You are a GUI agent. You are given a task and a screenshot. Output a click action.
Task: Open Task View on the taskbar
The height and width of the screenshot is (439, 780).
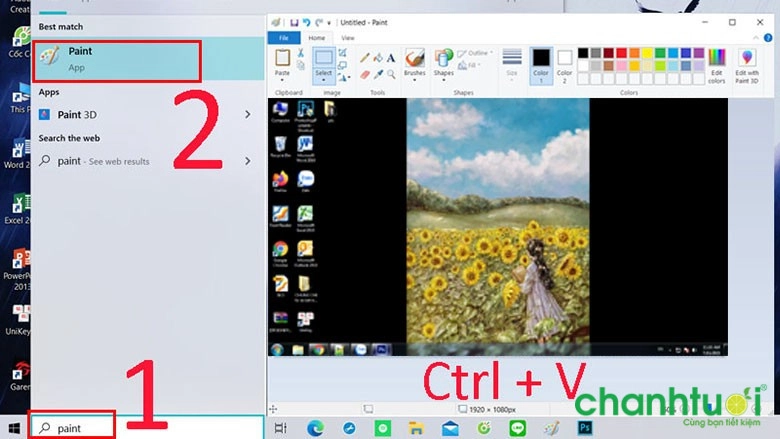point(281,428)
